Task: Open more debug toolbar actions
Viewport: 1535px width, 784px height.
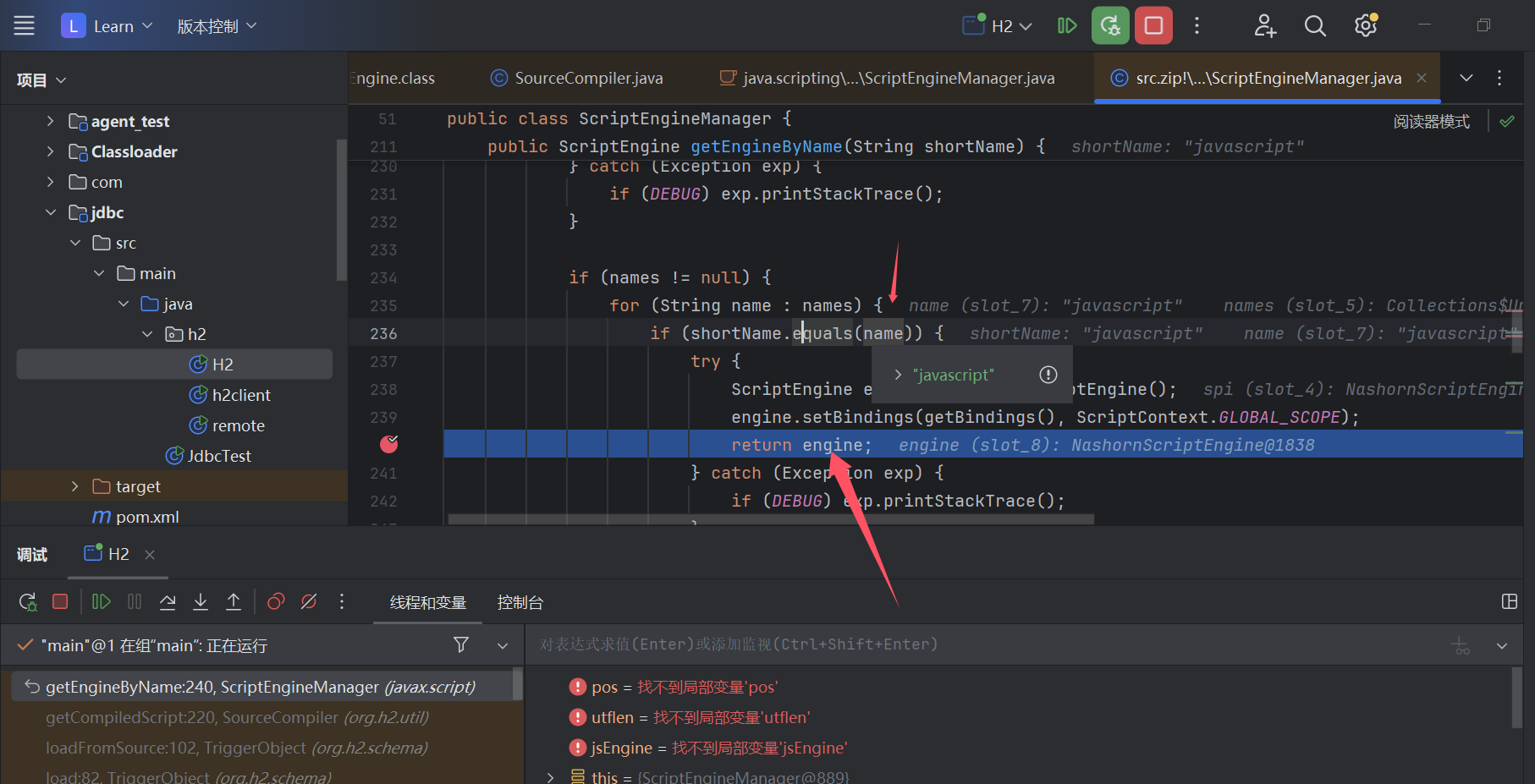Action: point(342,601)
